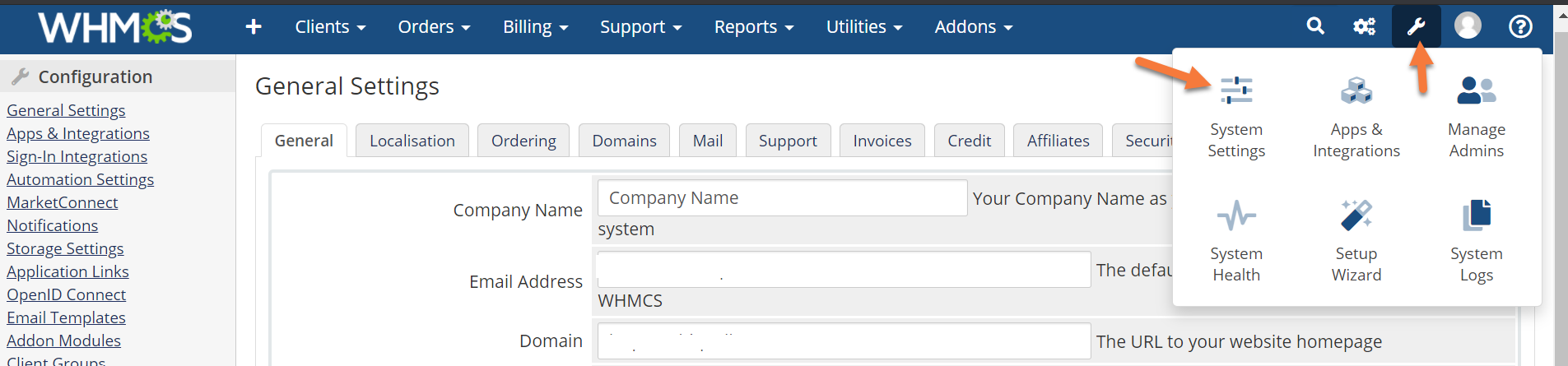Expand the Billing dropdown menu

click(x=535, y=27)
